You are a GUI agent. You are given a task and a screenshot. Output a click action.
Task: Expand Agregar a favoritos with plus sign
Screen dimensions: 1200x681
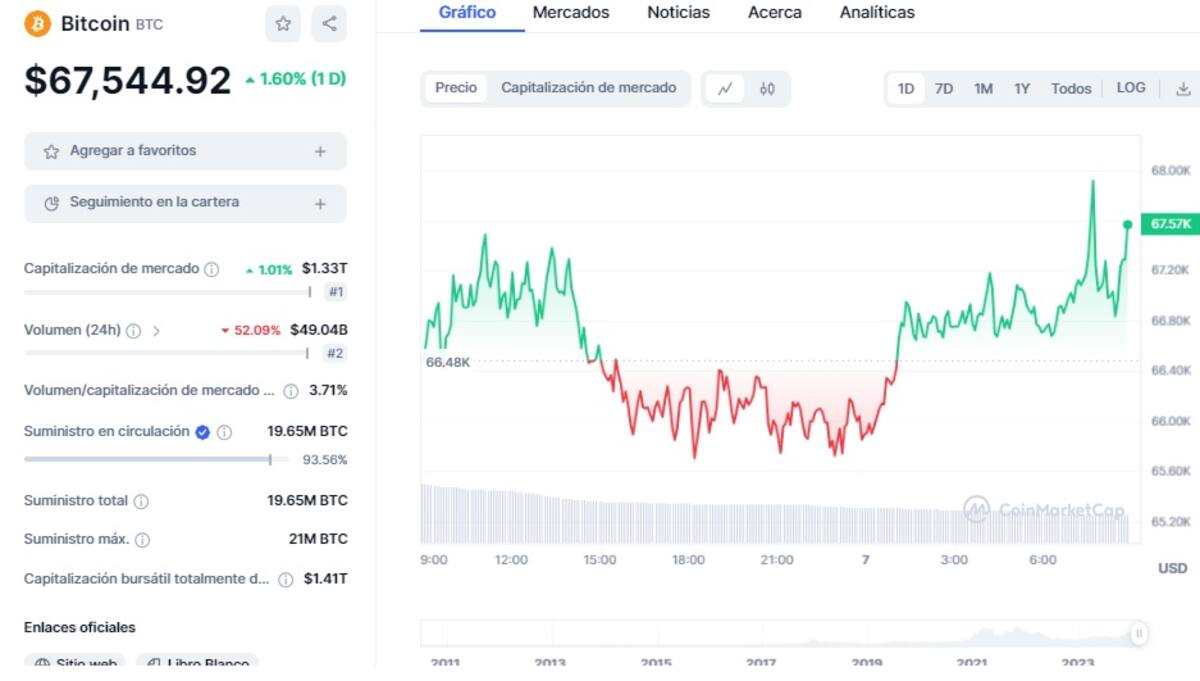(x=320, y=152)
